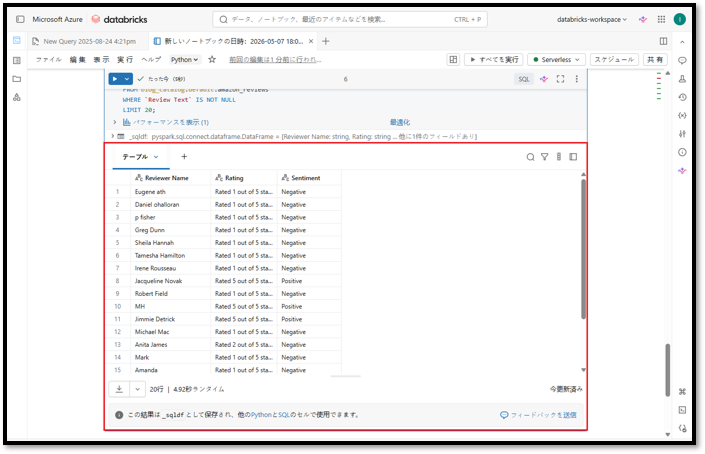Open the Databricks Assistant sparkle icon in cell header

click(x=544, y=79)
